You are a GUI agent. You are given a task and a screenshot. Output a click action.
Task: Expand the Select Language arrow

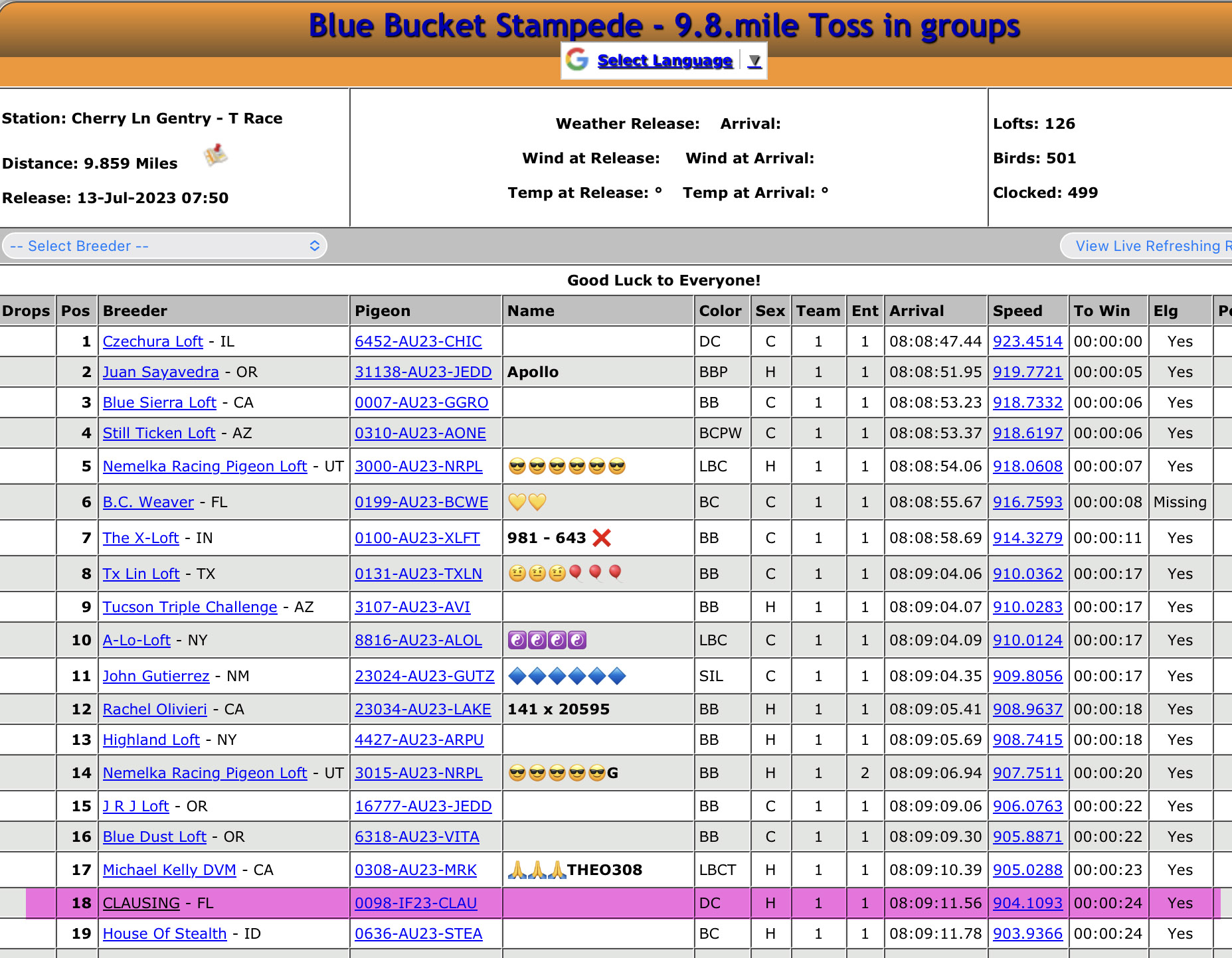(x=754, y=60)
